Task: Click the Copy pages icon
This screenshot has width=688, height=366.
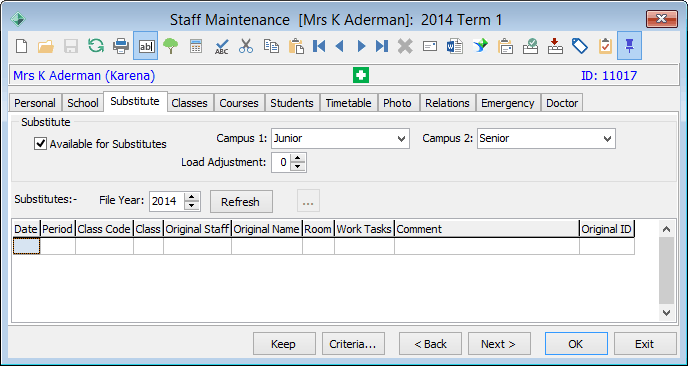Action: pos(271,46)
